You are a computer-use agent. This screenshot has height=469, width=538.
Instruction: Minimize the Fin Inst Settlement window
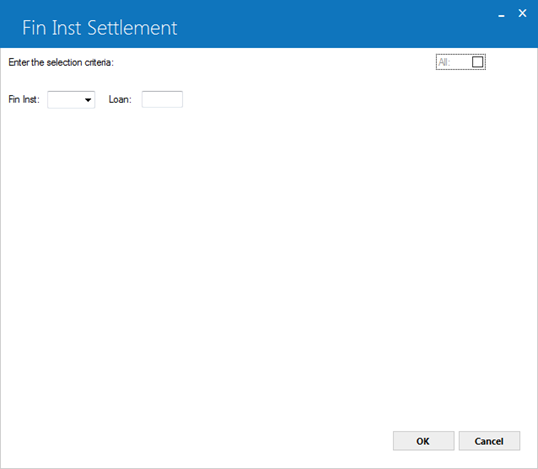[501, 15]
